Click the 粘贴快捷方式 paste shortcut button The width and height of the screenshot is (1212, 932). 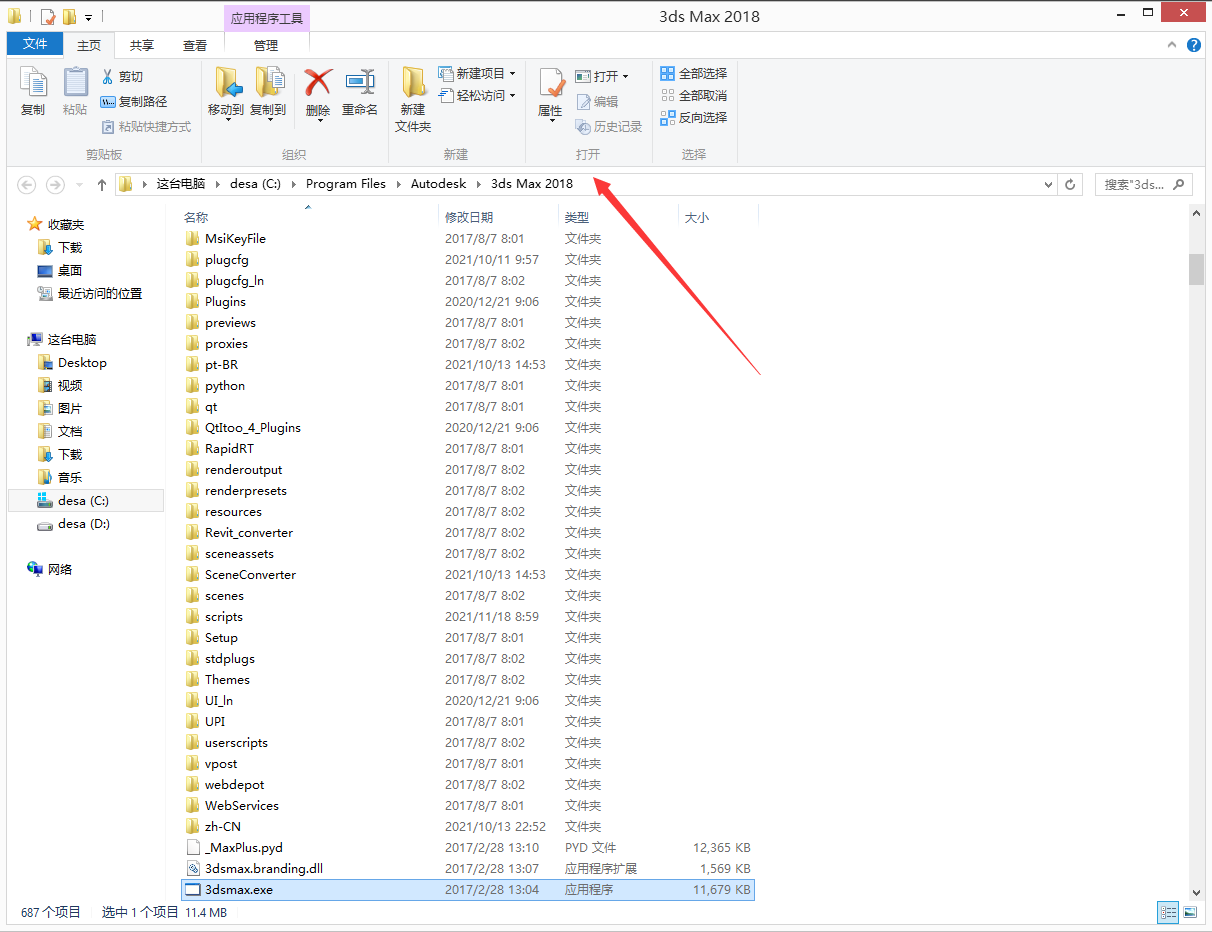pyautogui.click(x=146, y=127)
